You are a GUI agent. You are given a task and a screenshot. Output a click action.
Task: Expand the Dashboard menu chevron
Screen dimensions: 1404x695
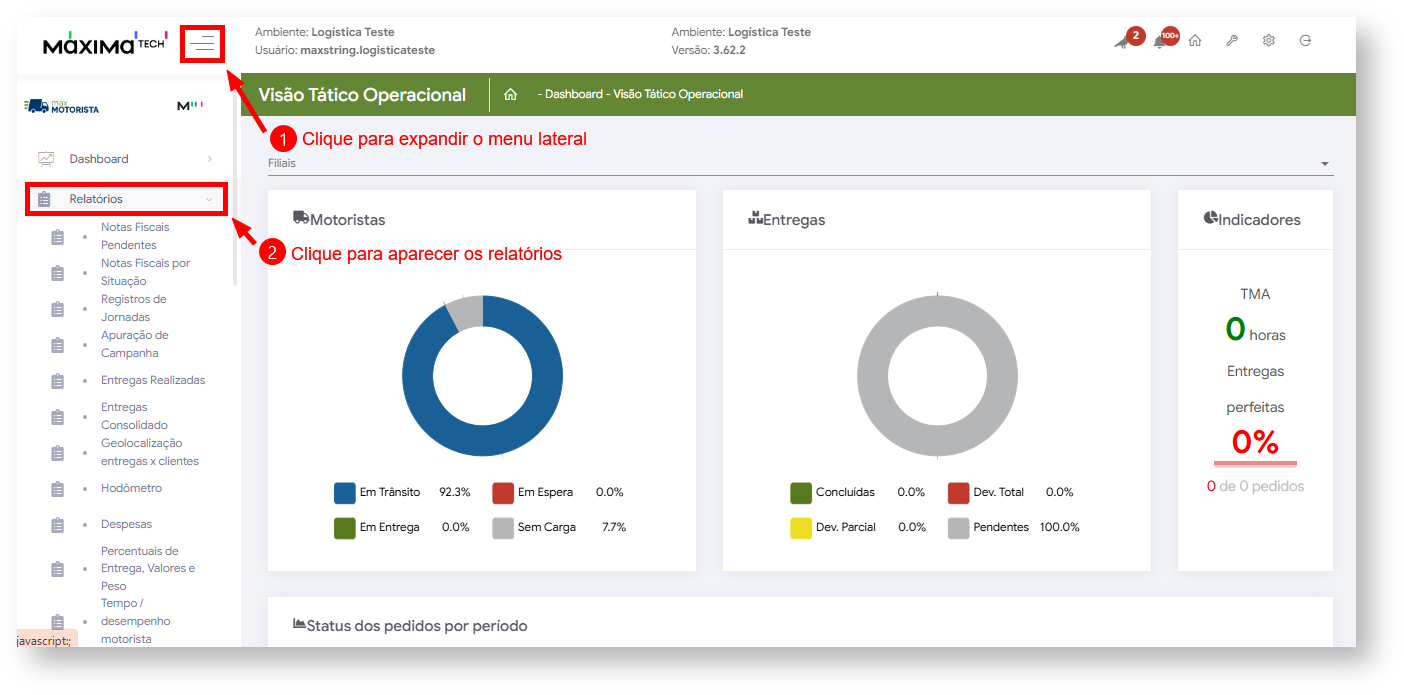209,159
